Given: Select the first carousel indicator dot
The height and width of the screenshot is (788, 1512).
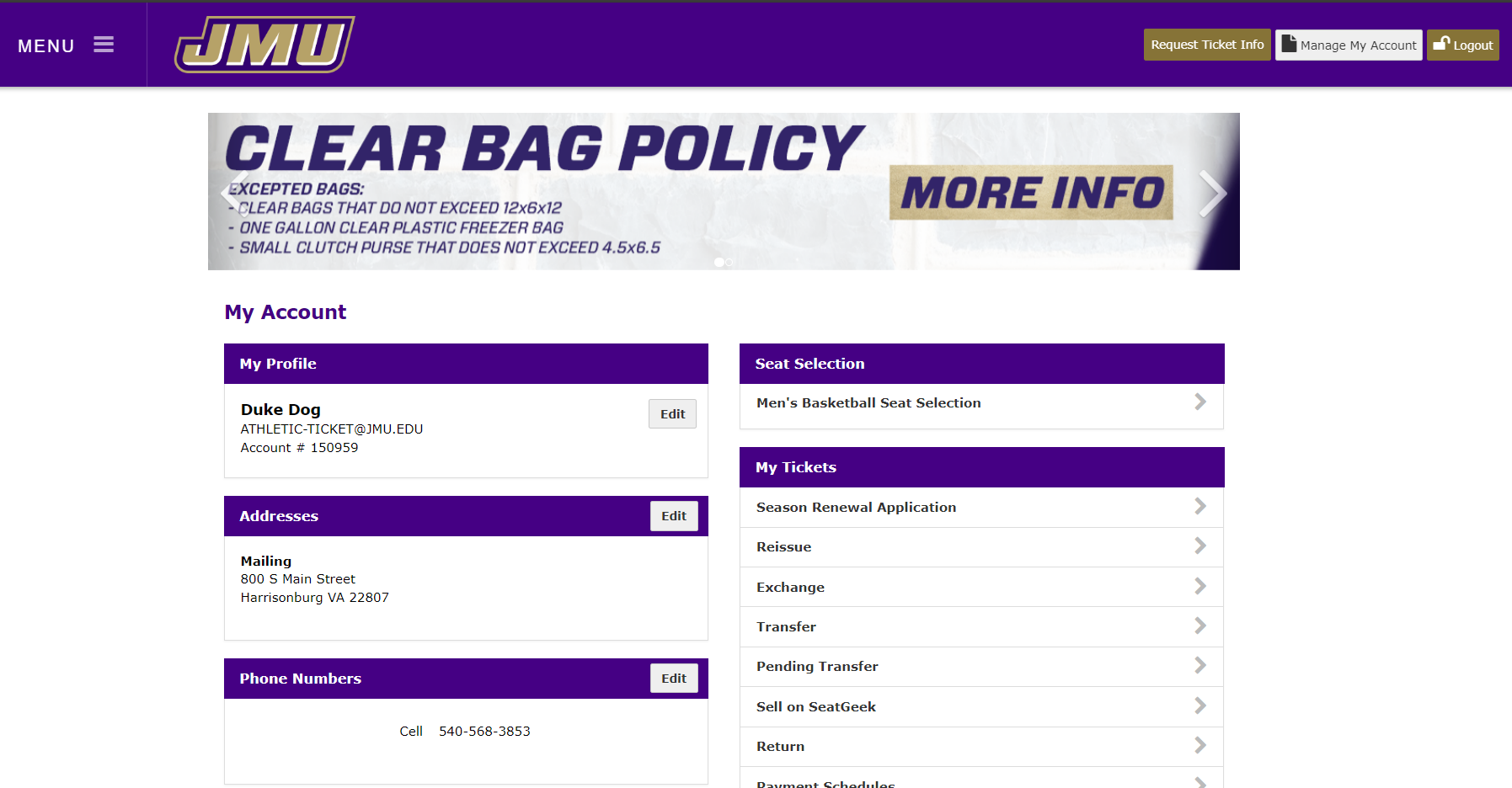Looking at the screenshot, I should point(719,263).
